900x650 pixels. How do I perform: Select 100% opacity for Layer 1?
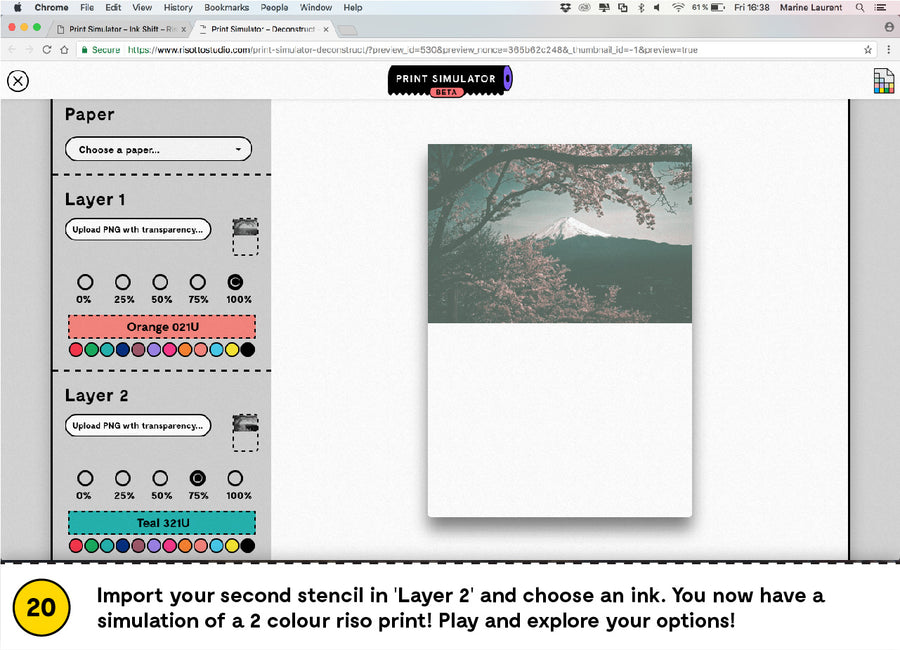tap(236, 283)
